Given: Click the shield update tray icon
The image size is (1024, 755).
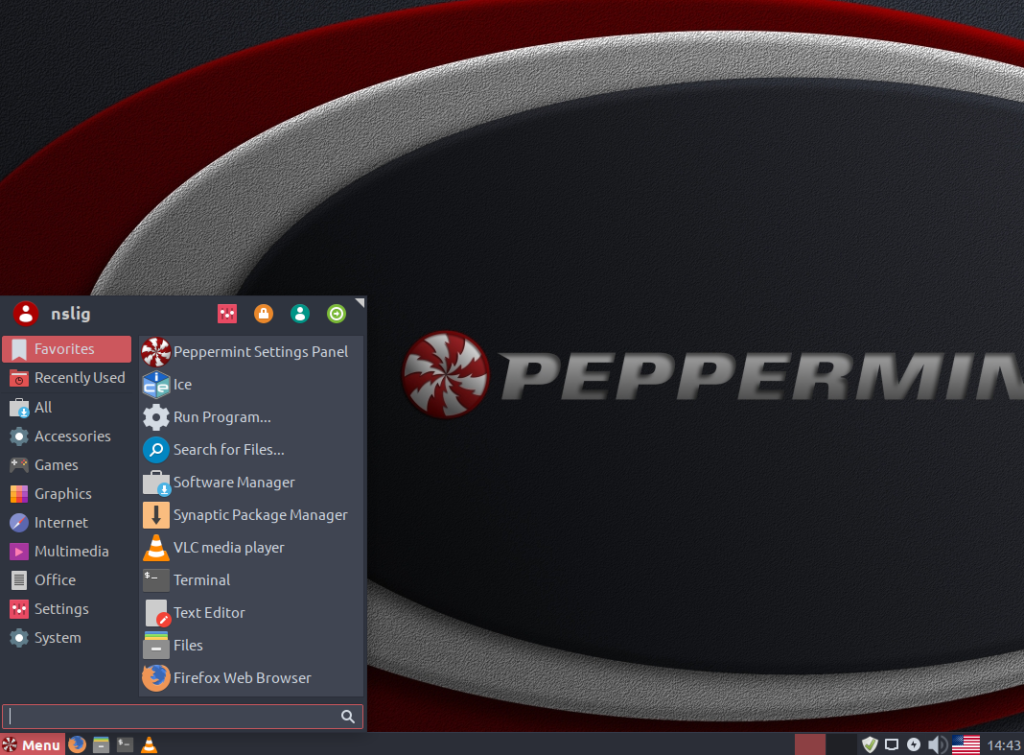Looking at the screenshot, I should (x=869, y=745).
